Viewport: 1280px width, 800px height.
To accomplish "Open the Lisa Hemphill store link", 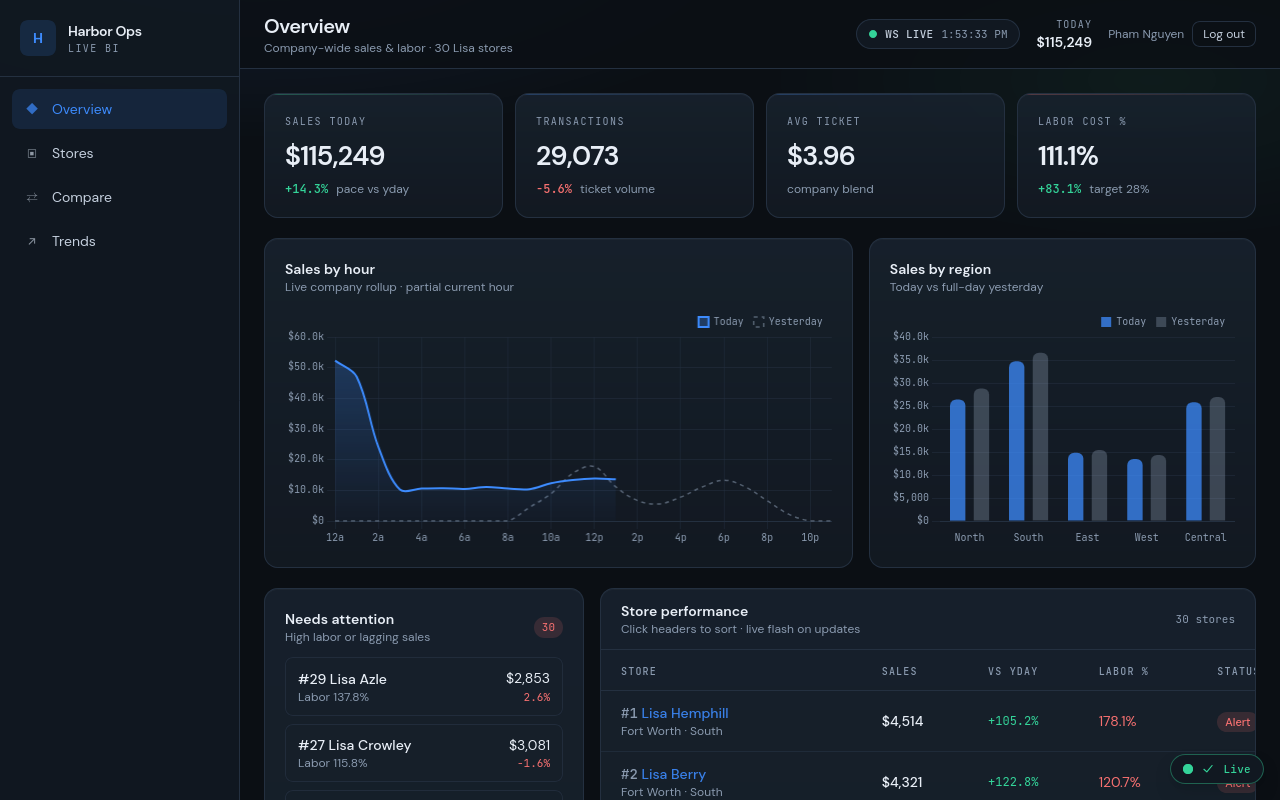I will point(685,713).
